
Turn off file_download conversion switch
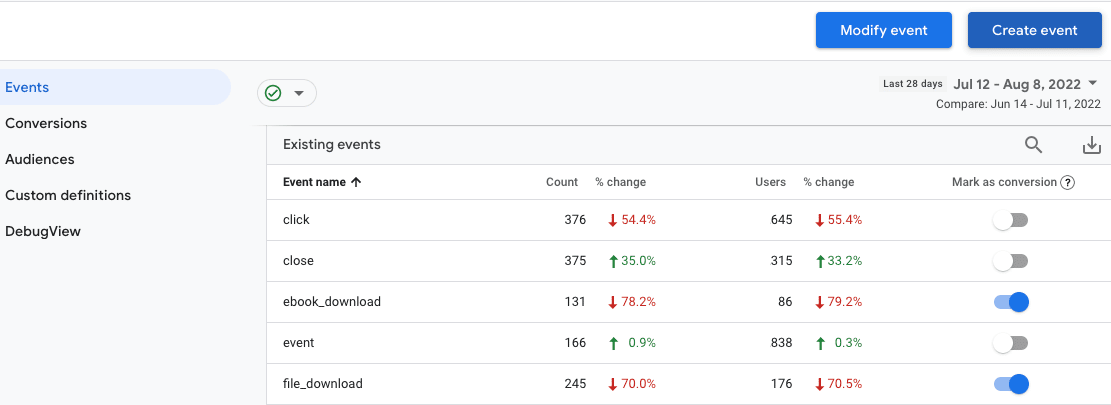click(x=1011, y=384)
